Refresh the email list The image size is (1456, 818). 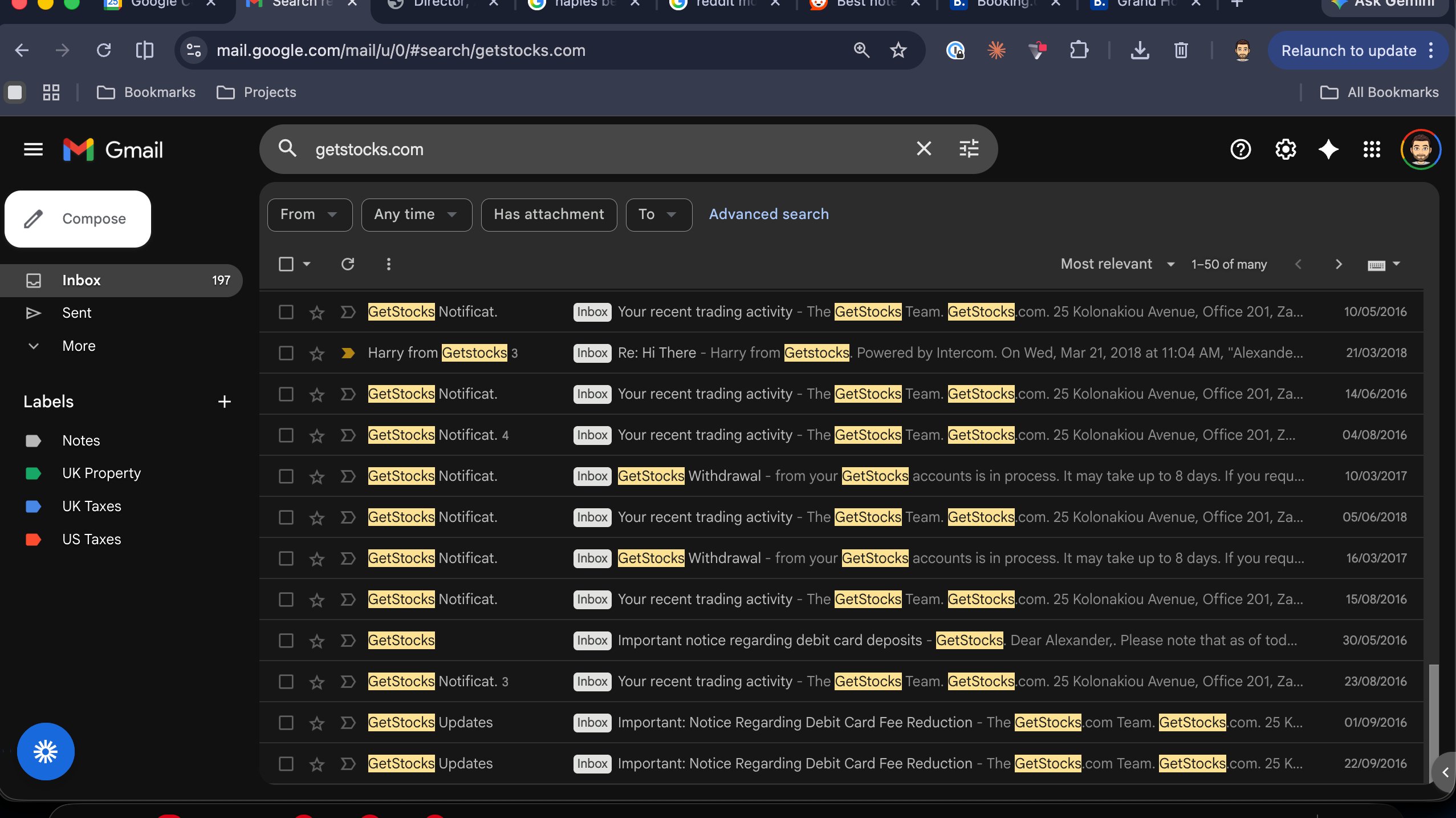coord(348,264)
